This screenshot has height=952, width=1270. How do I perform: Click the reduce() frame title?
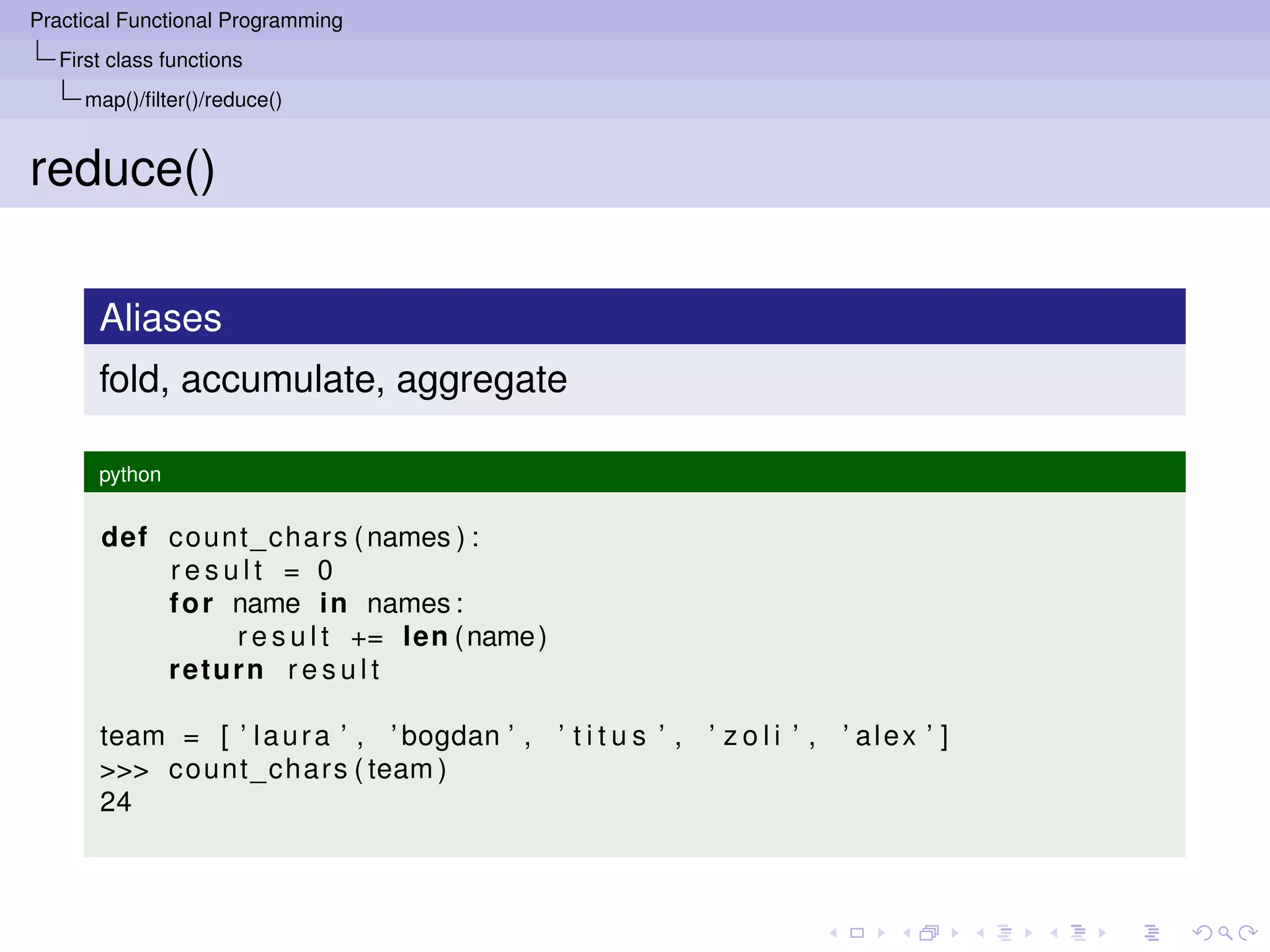pos(122,169)
